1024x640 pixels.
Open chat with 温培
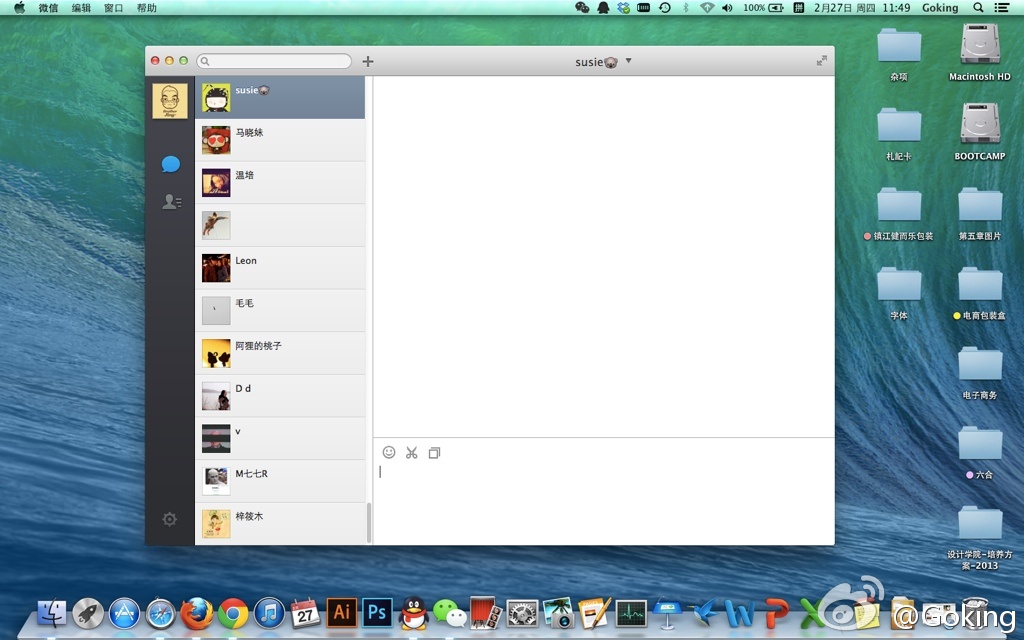280,183
